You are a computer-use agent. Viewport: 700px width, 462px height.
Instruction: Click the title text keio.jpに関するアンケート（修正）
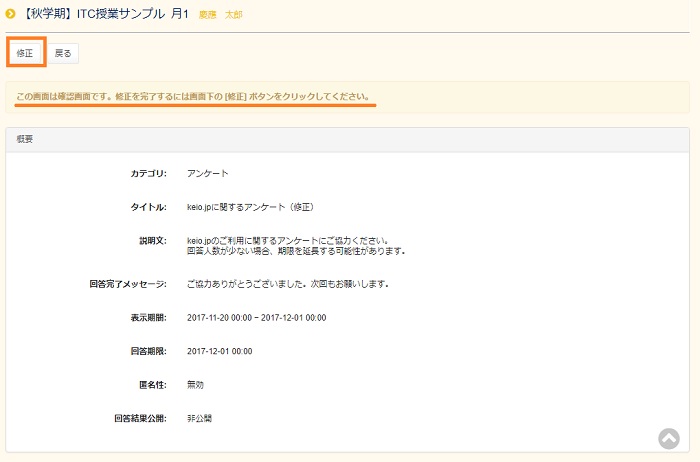click(250, 208)
